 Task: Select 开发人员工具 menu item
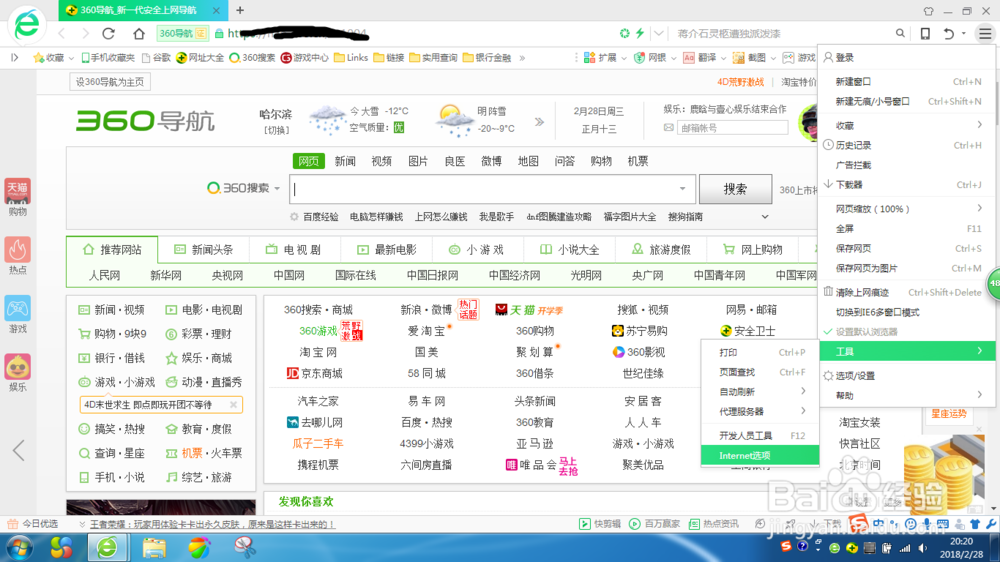coord(760,436)
